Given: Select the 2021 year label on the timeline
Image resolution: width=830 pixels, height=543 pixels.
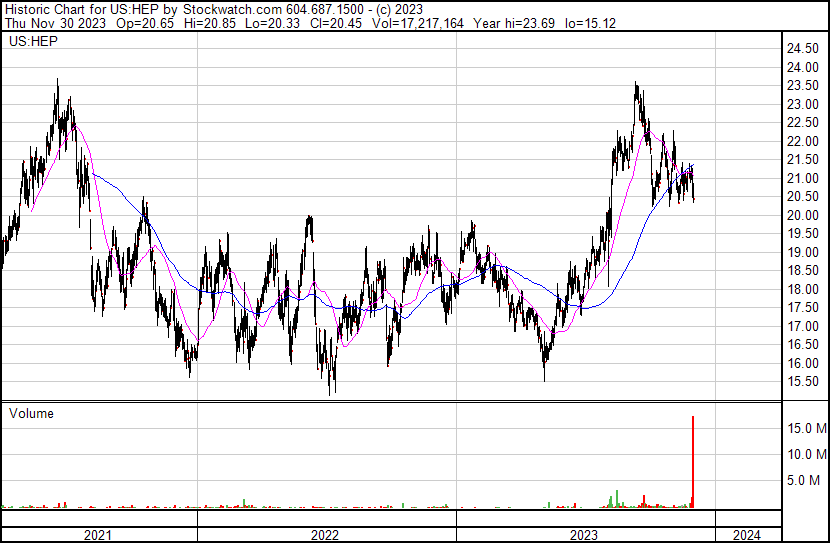Looking at the screenshot, I should pos(97,535).
